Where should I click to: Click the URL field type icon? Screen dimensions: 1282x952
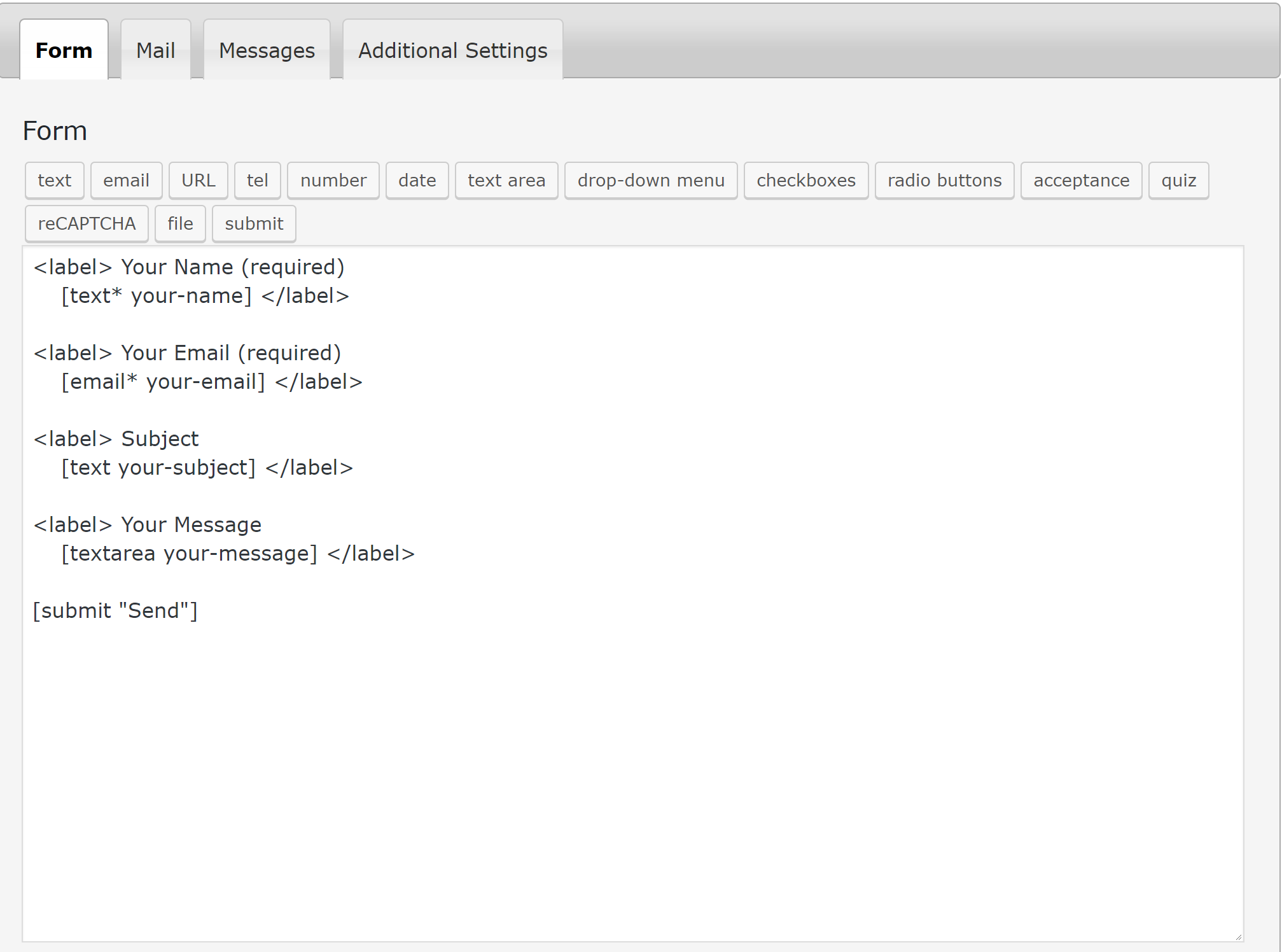pyautogui.click(x=198, y=180)
